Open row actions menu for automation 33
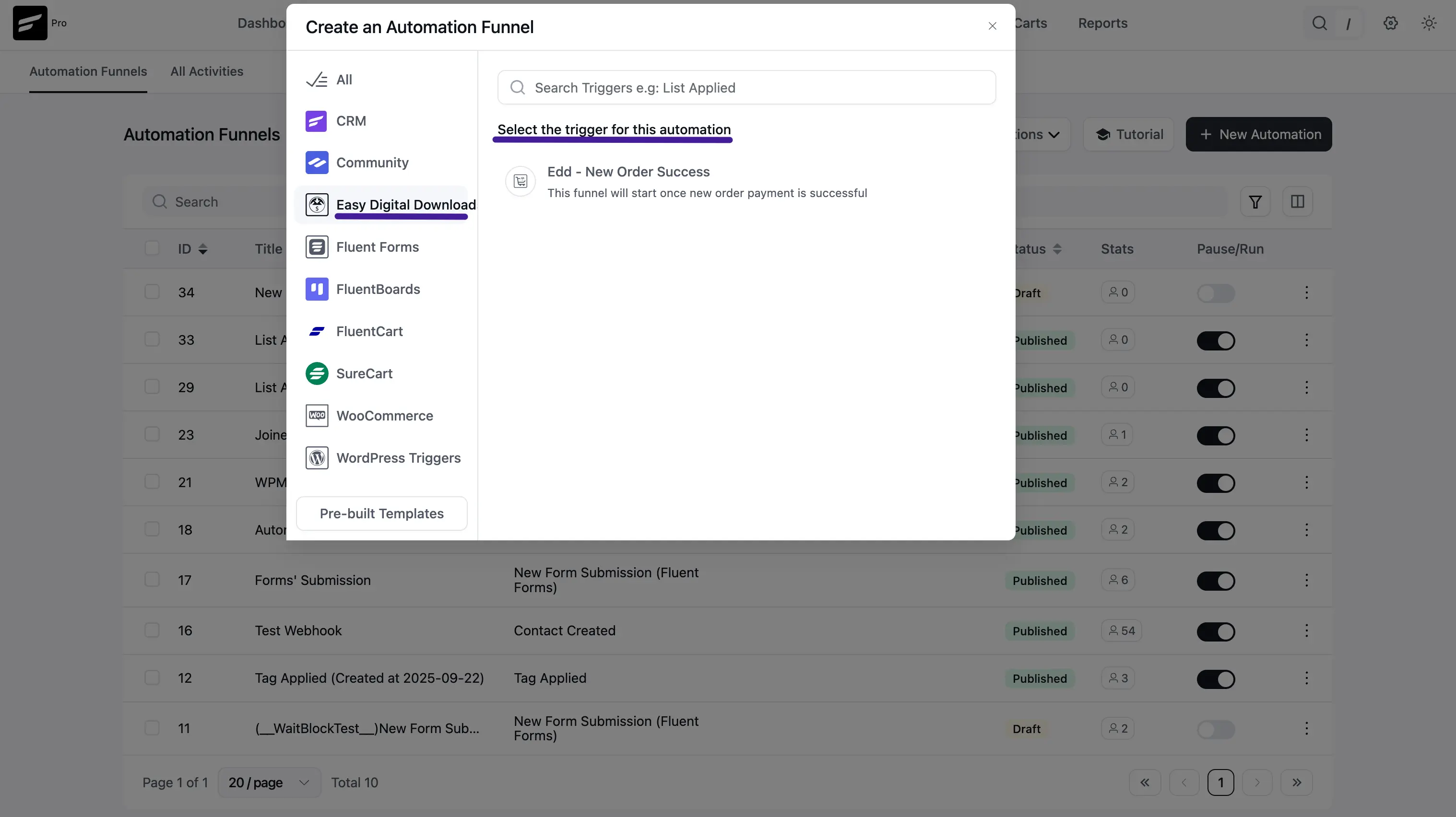The height and width of the screenshot is (817, 1456). coord(1306,340)
